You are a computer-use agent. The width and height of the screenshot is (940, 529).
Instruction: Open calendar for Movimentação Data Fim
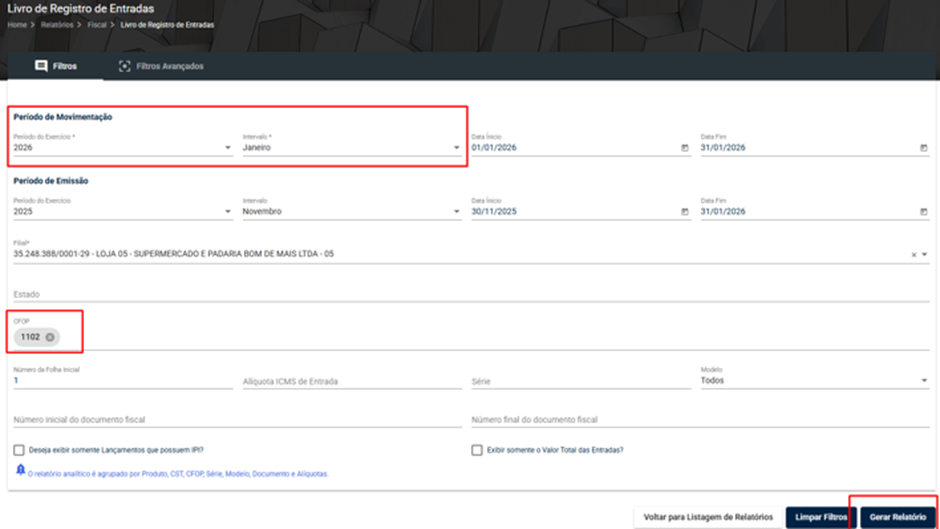[923, 148]
